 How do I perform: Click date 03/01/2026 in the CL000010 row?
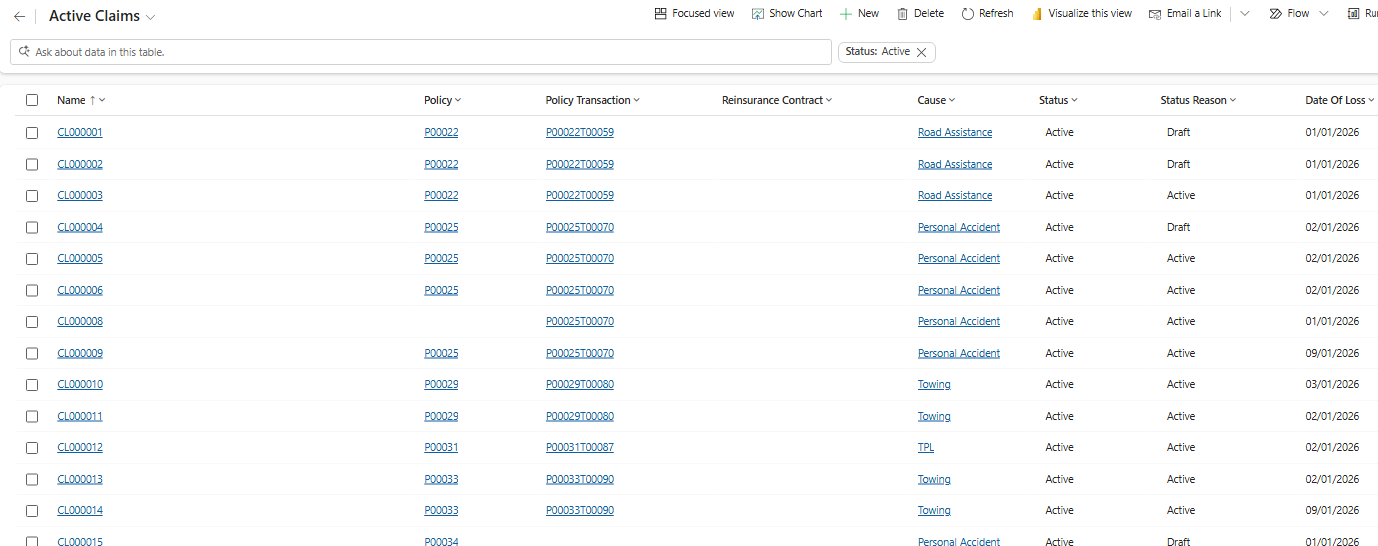(x=1332, y=384)
